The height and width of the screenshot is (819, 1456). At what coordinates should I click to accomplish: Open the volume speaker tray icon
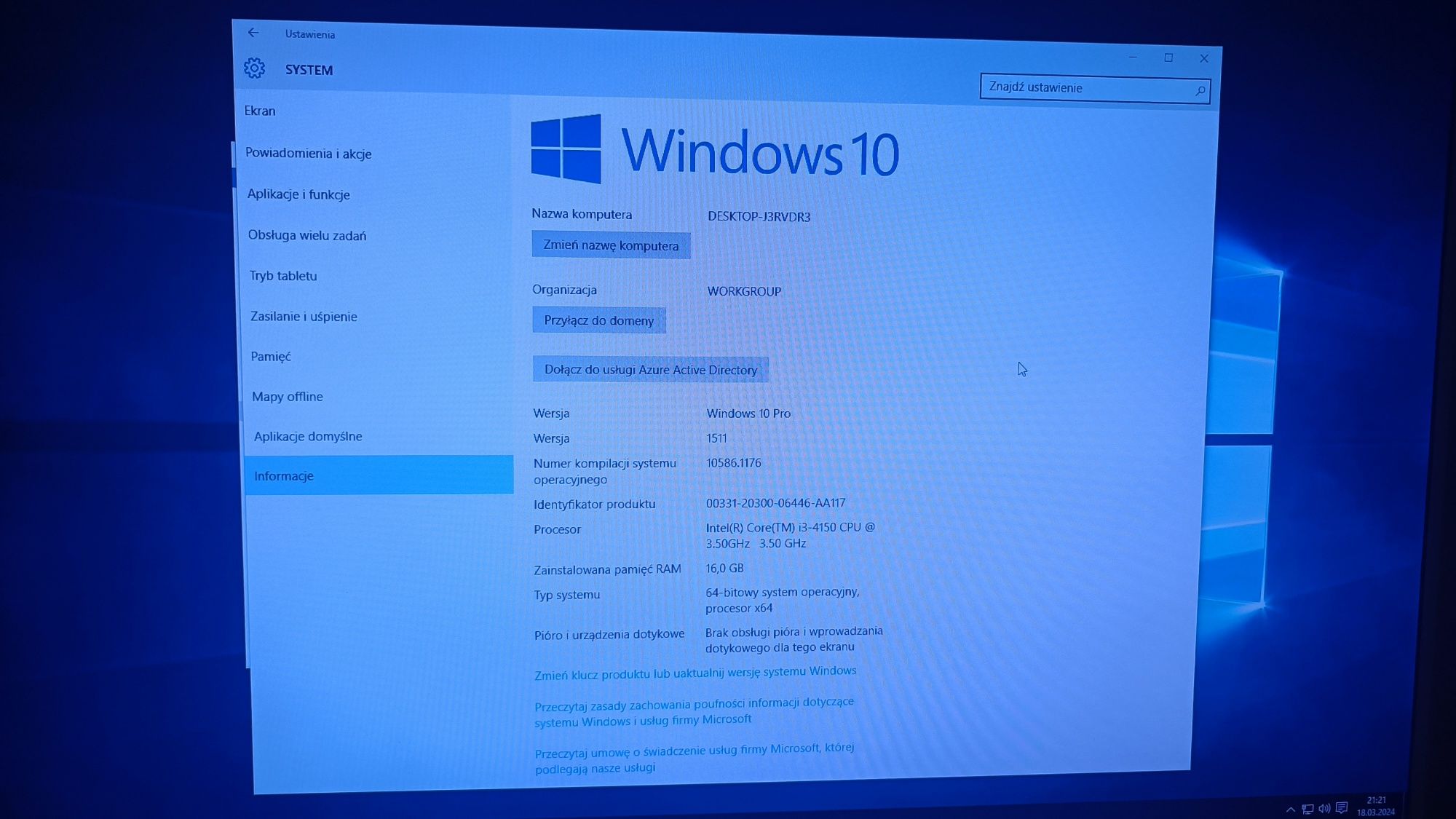1324,808
